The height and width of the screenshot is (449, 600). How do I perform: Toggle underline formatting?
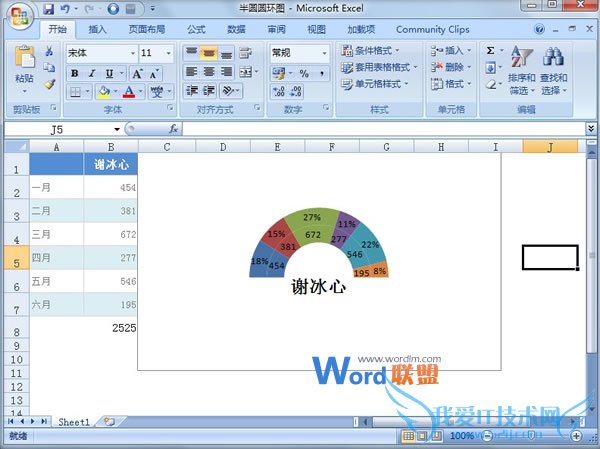point(109,73)
